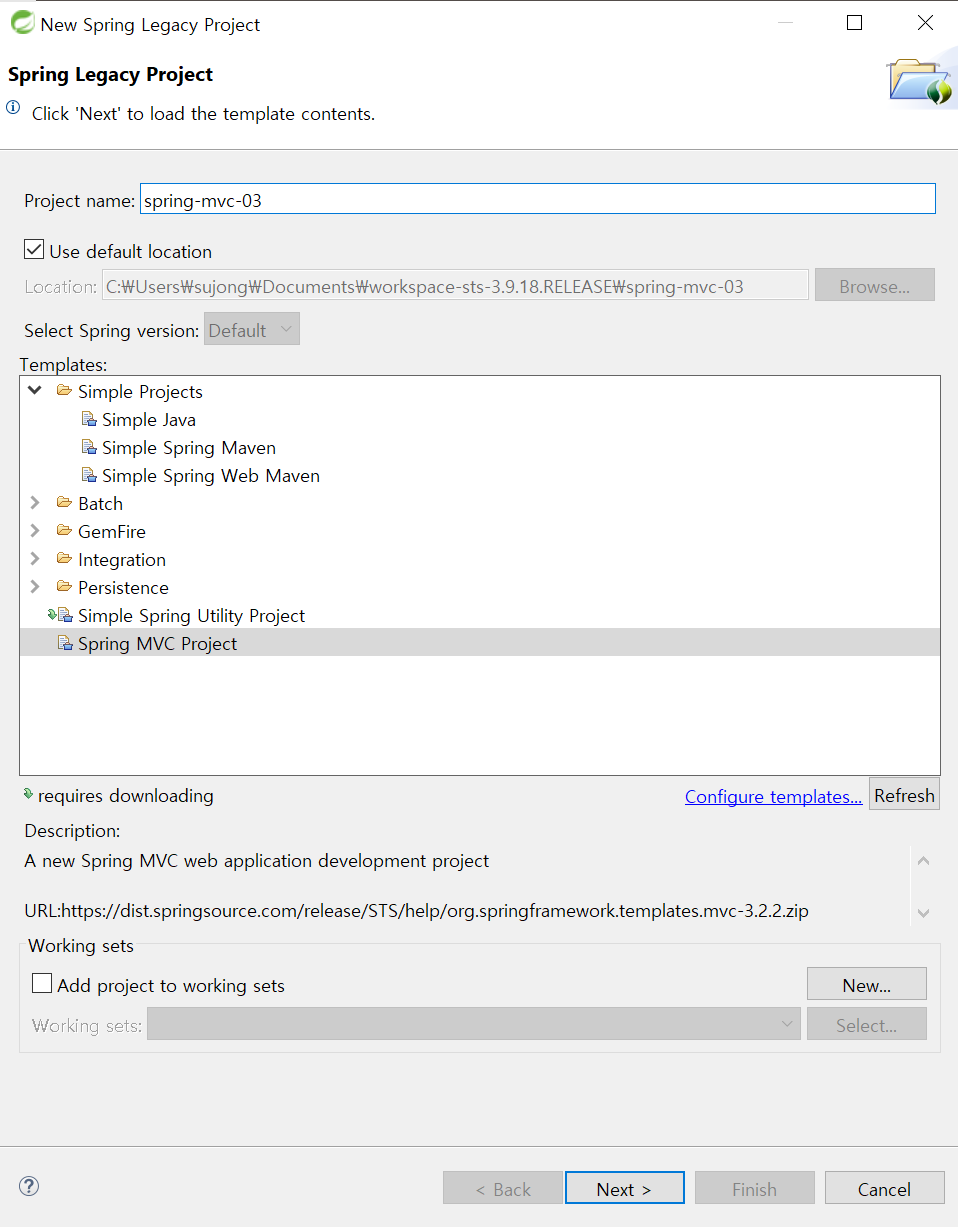Click the Spring folder wizard banner icon
Image resolution: width=958 pixels, height=1227 pixels.
[921, 82]
